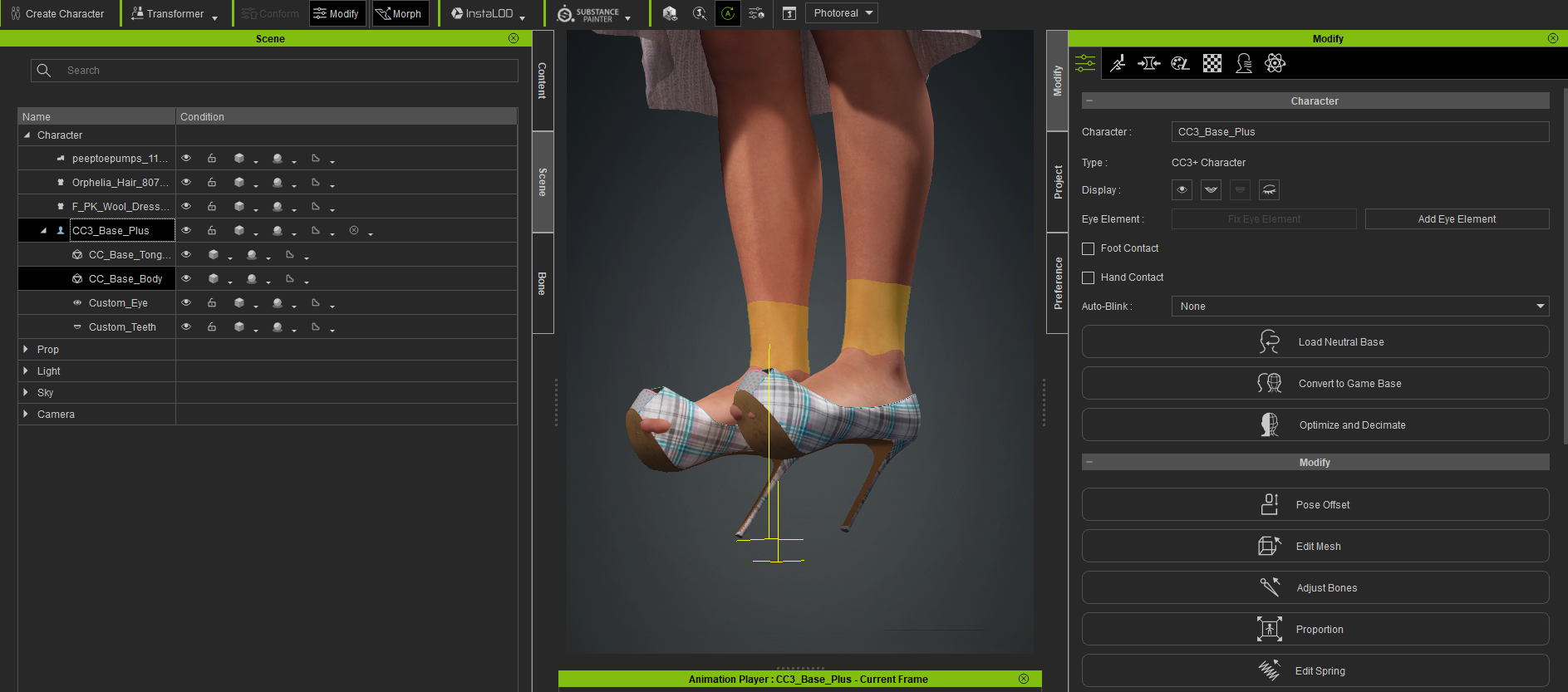Click the Pose Offset button
1568x692 pixels.
point(1315,504)
